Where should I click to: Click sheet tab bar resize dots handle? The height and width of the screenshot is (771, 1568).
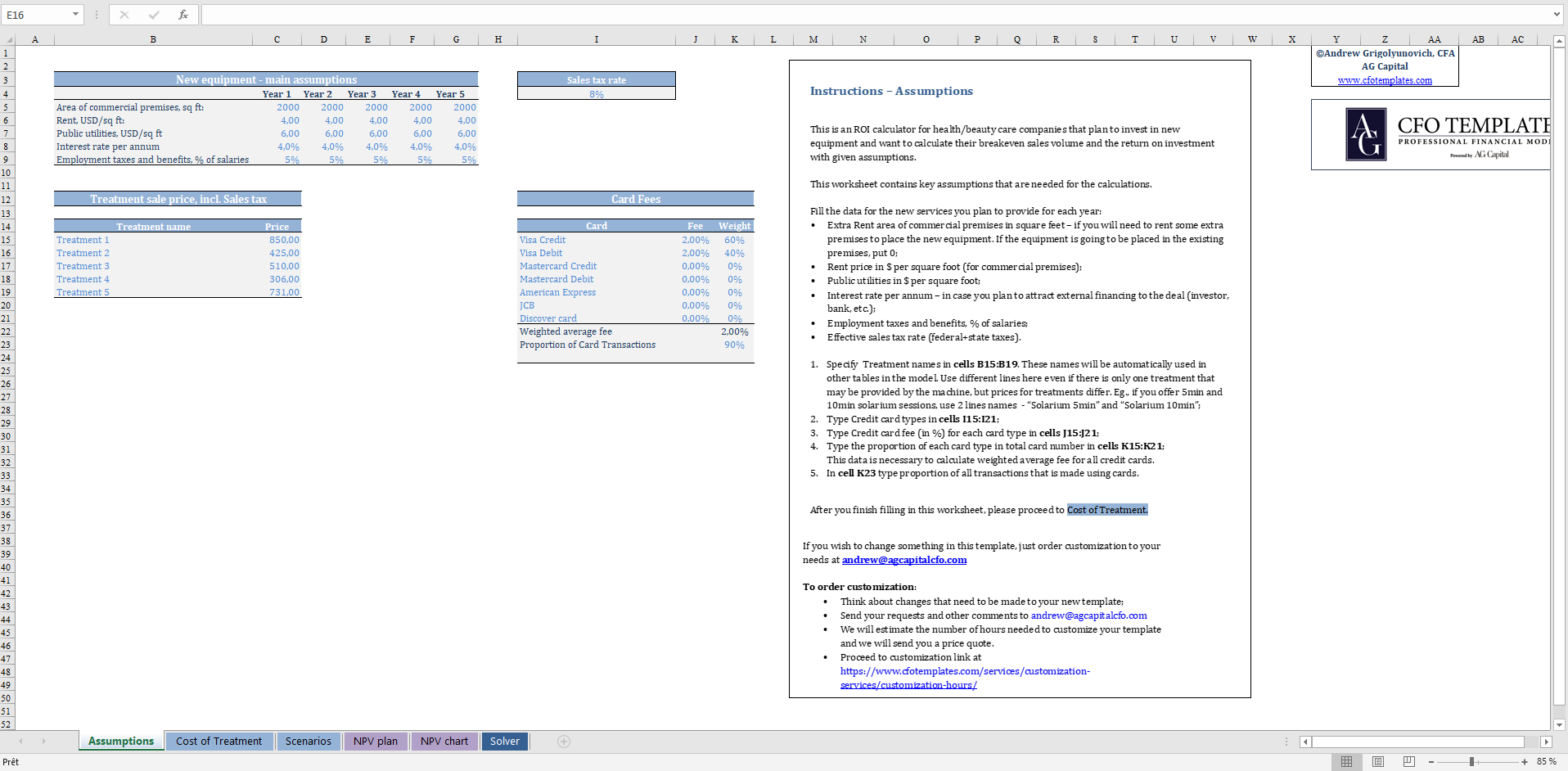(x=1286, y=742)
